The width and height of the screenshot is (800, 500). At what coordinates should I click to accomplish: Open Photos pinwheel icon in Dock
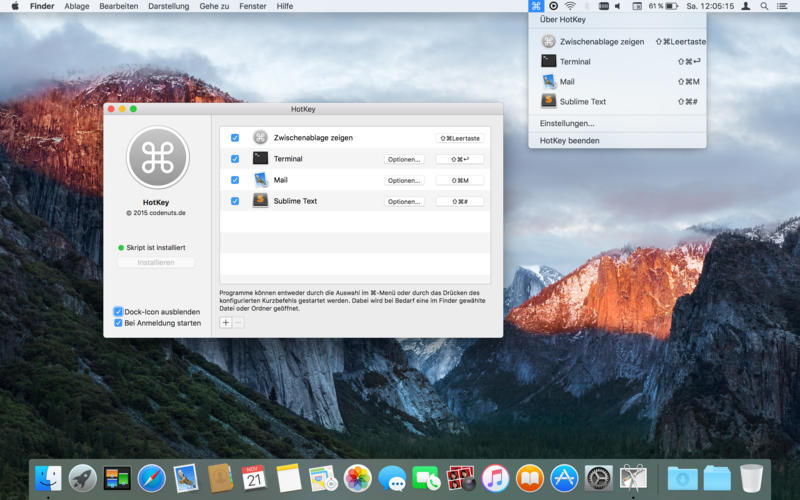(358, 479)
